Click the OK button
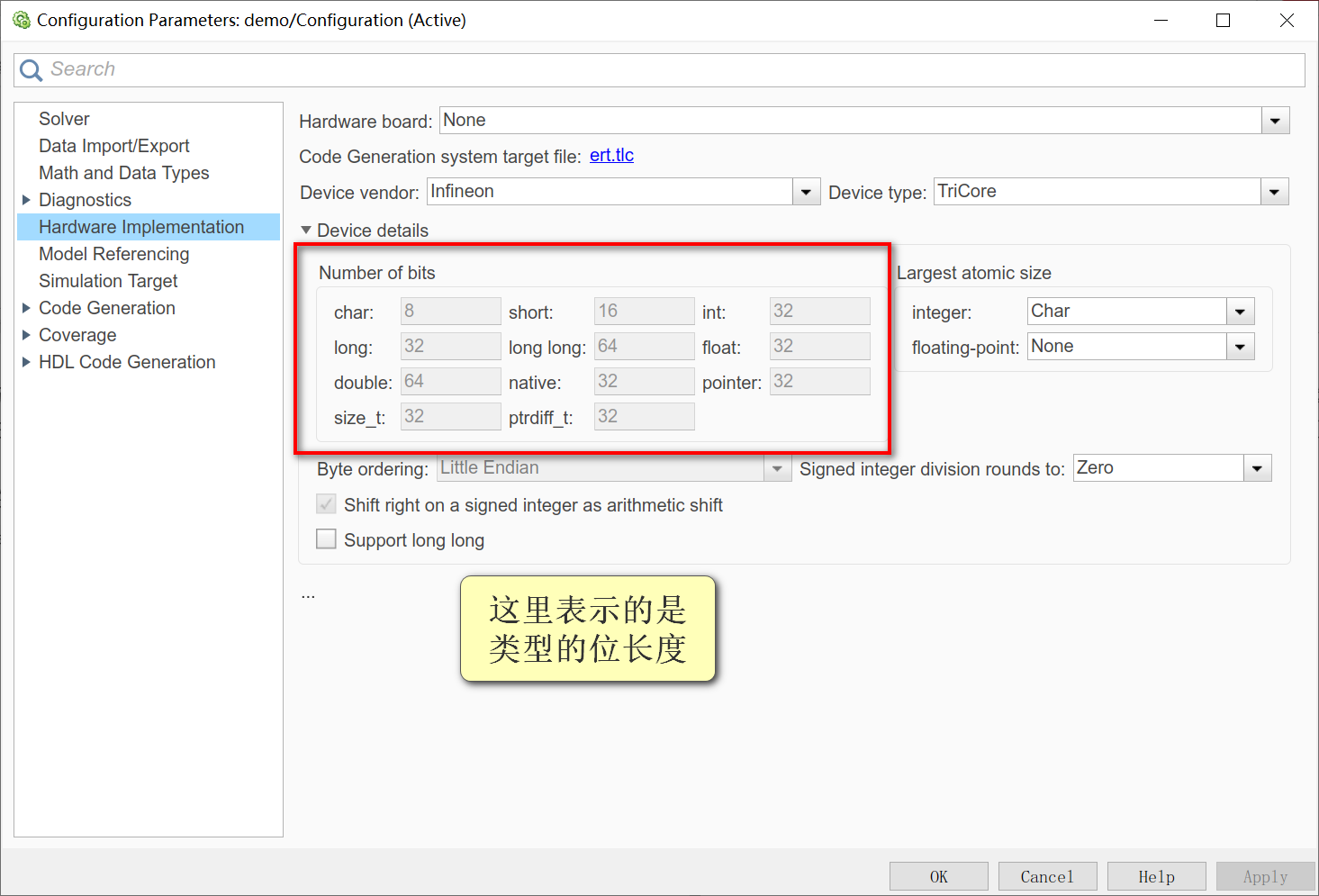Screen dimensions: 1319x896 [938, 876]
